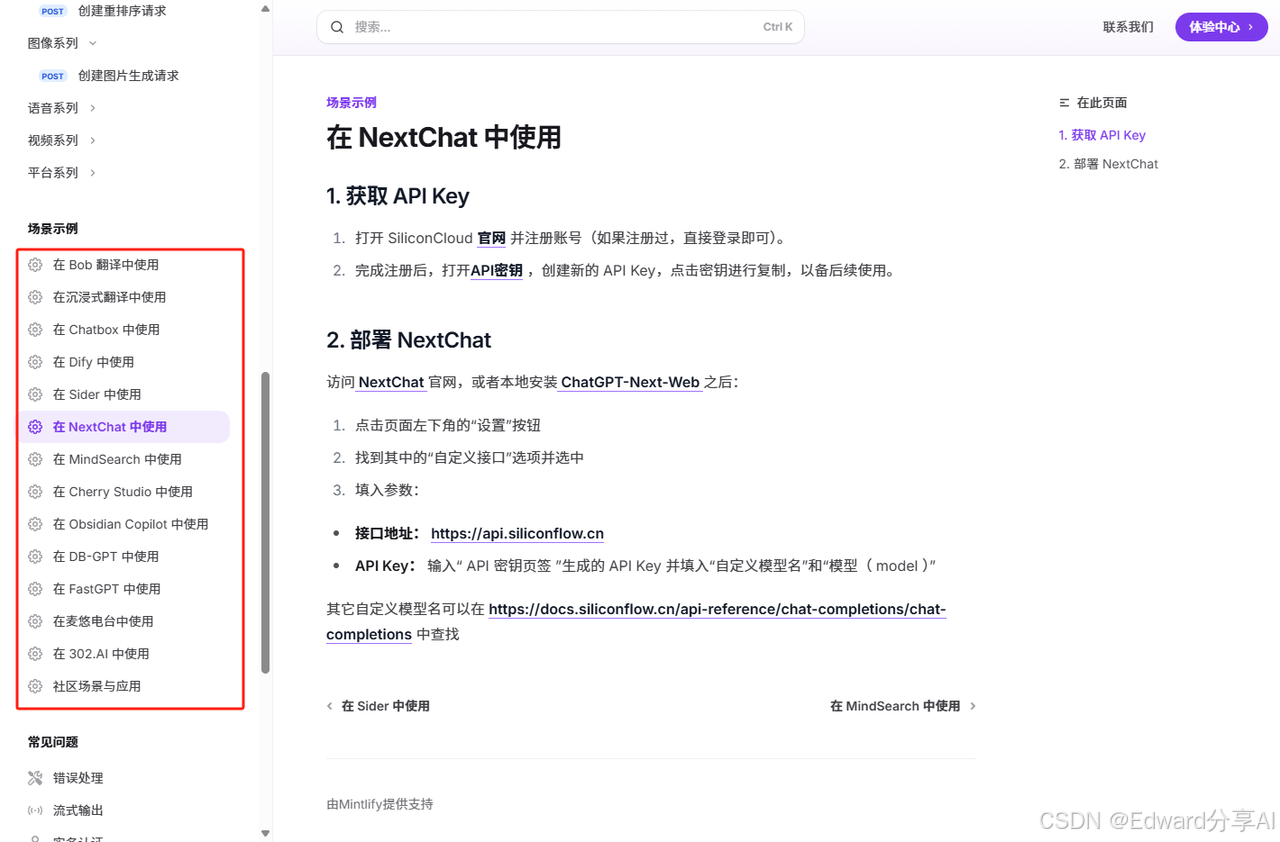The width and height of the screenshot is (1280, 842).
Task: Click the gear icon next to 社区场景与应用
Action: [x=35, y=686]
